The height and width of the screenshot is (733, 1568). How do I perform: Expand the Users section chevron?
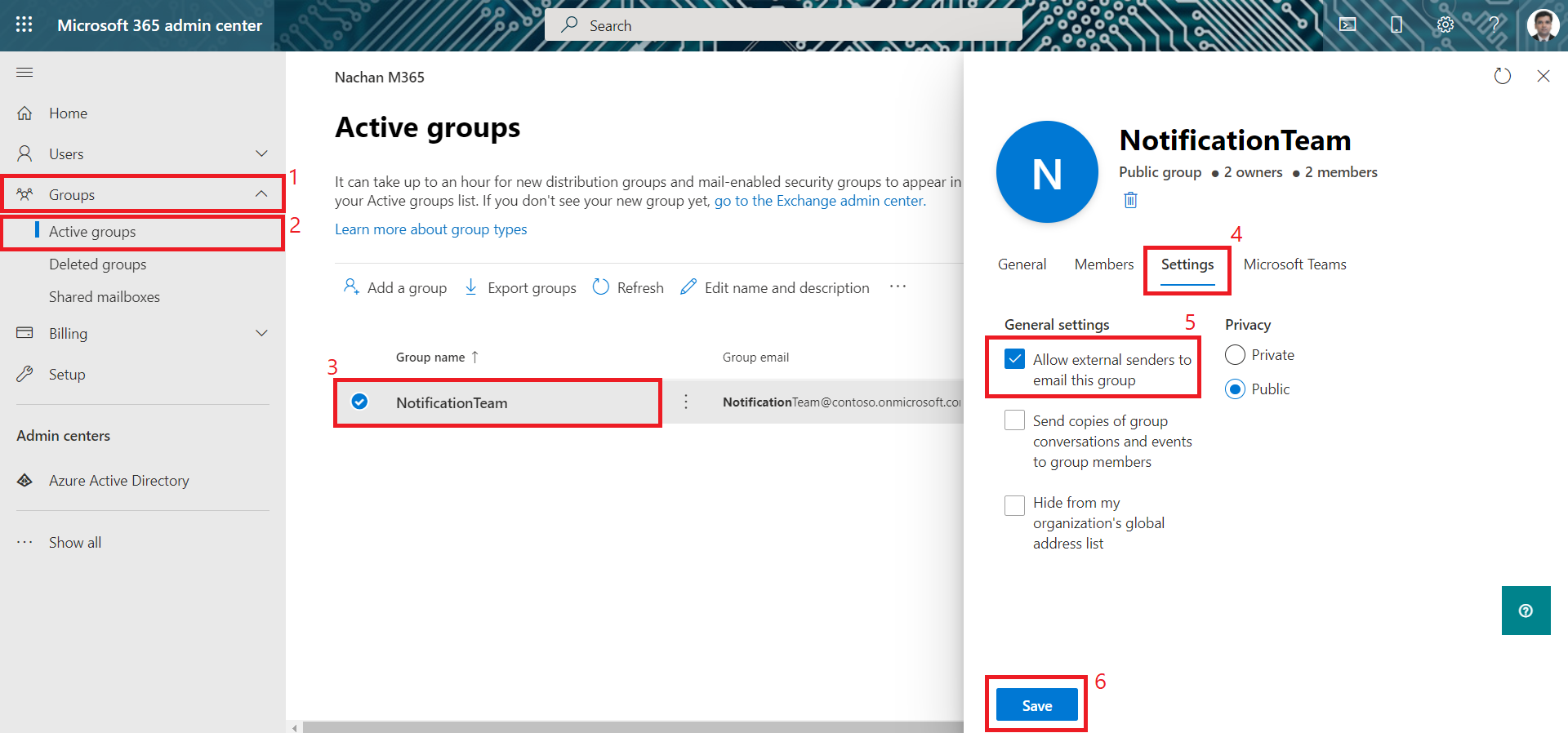[x=261, y=153]
